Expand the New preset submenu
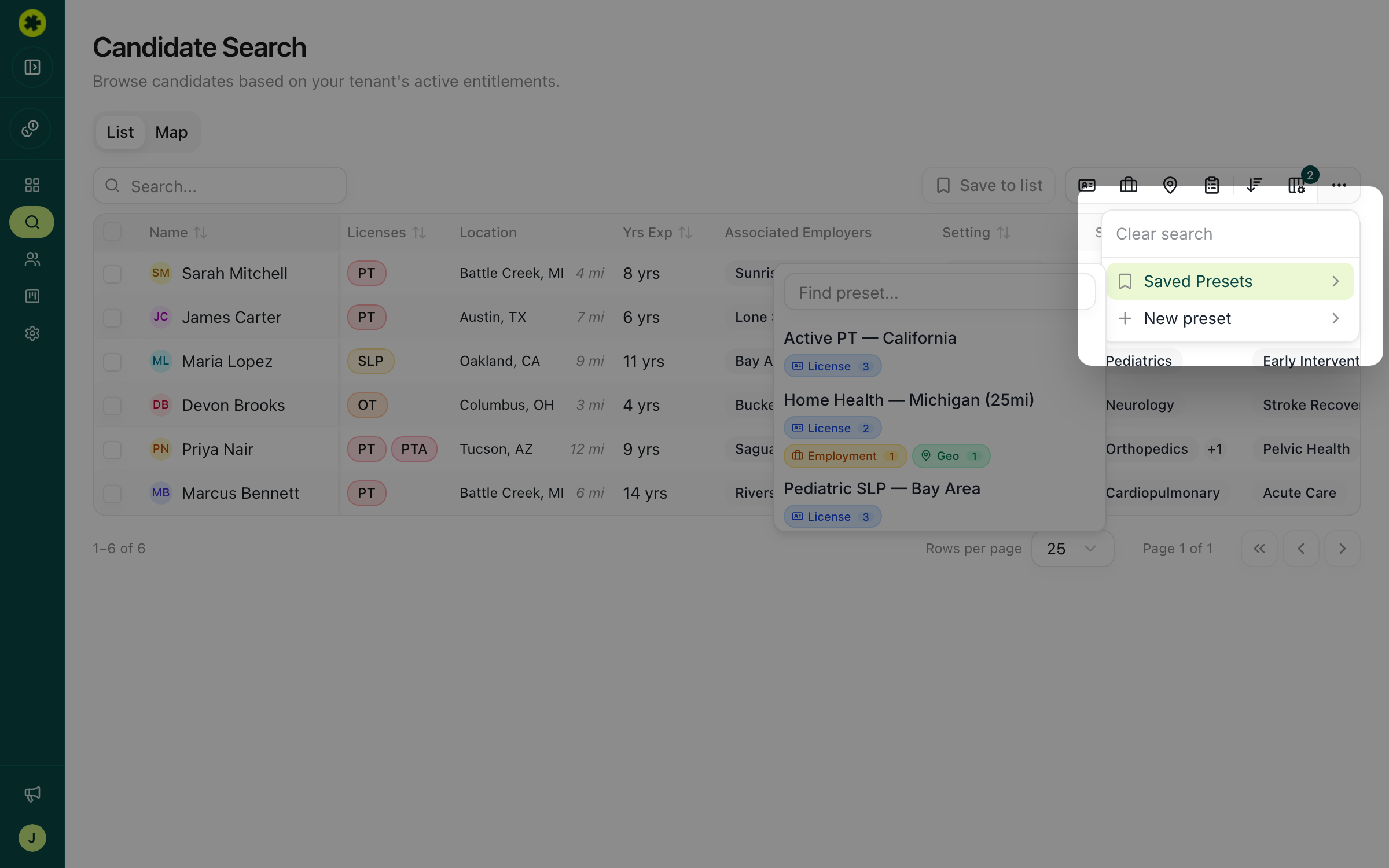This screenshot has height=868, width=1389. [x=1230, y=318]
